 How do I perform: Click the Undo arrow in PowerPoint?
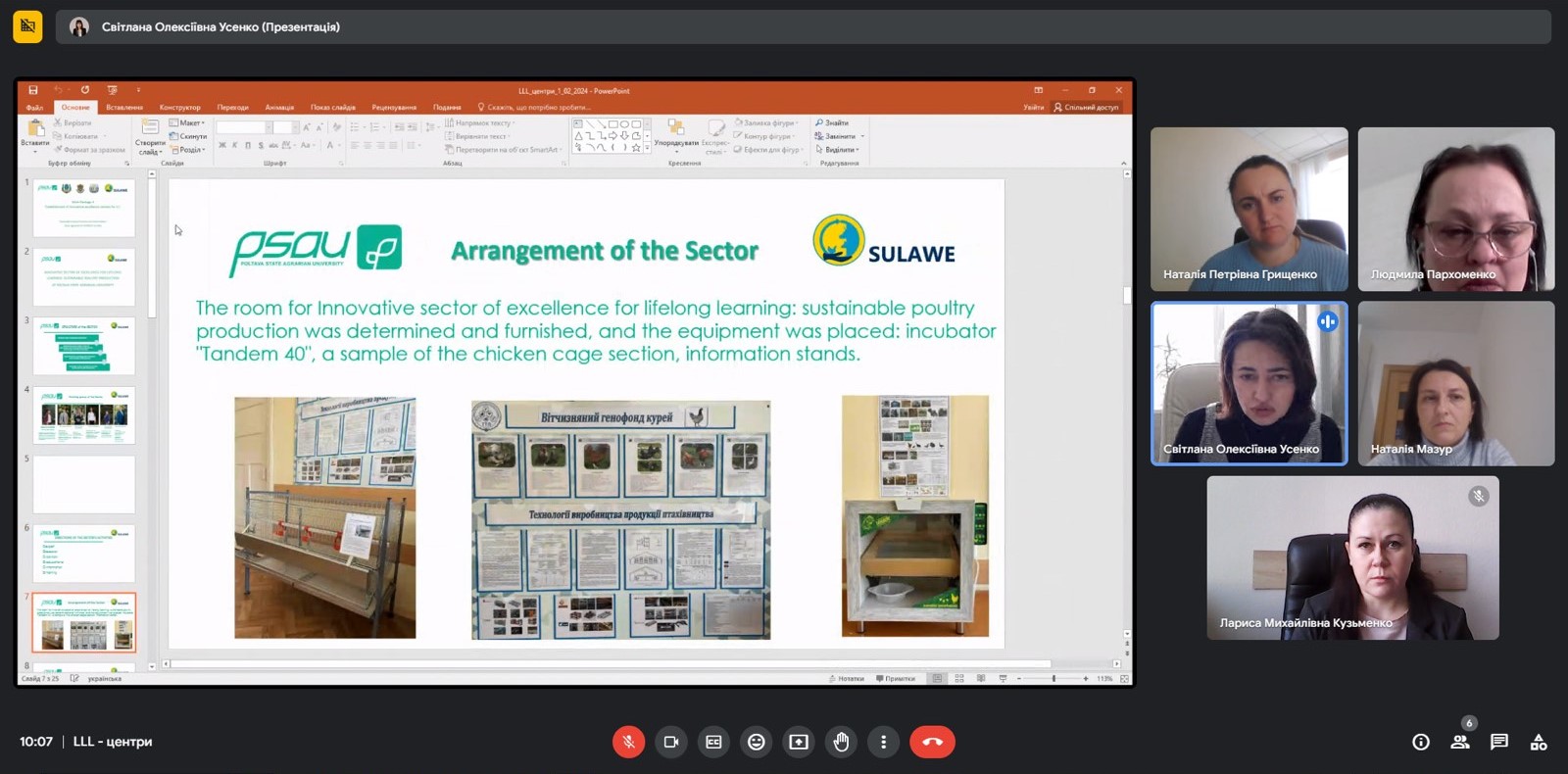click(58, 90)
